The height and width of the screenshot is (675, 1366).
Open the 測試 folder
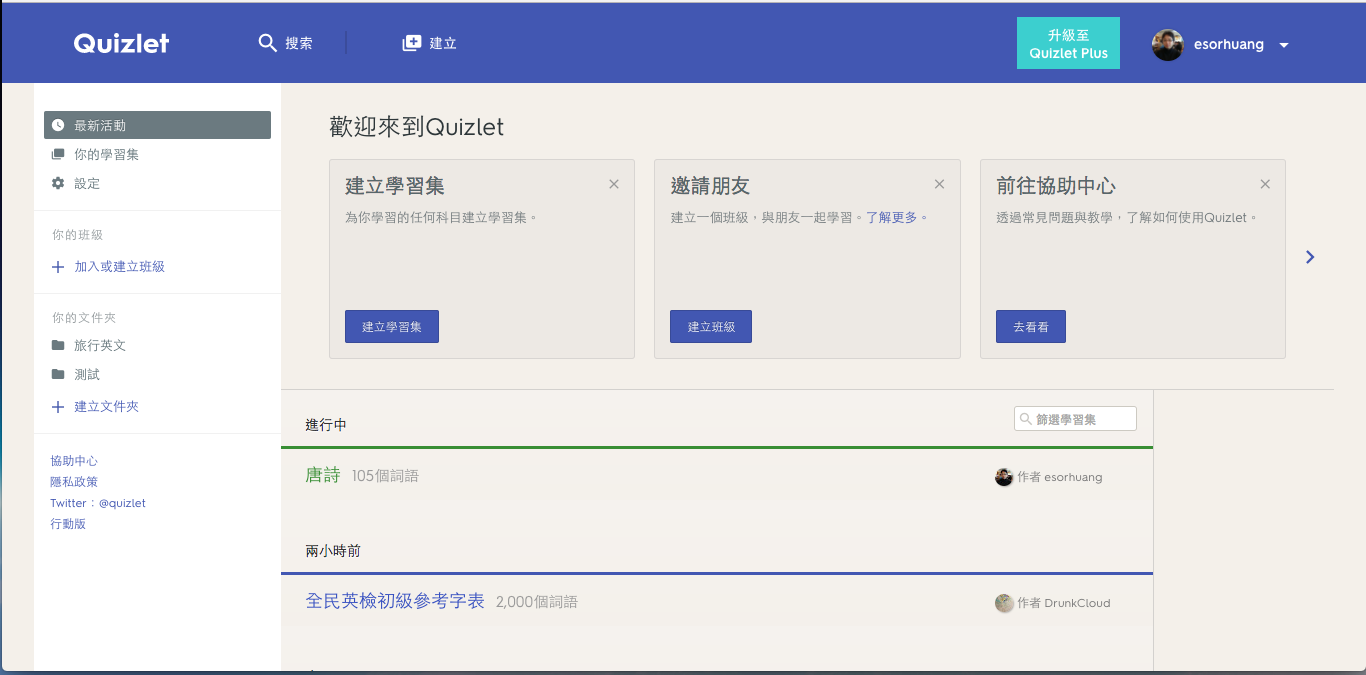click(x=87, y=374)
